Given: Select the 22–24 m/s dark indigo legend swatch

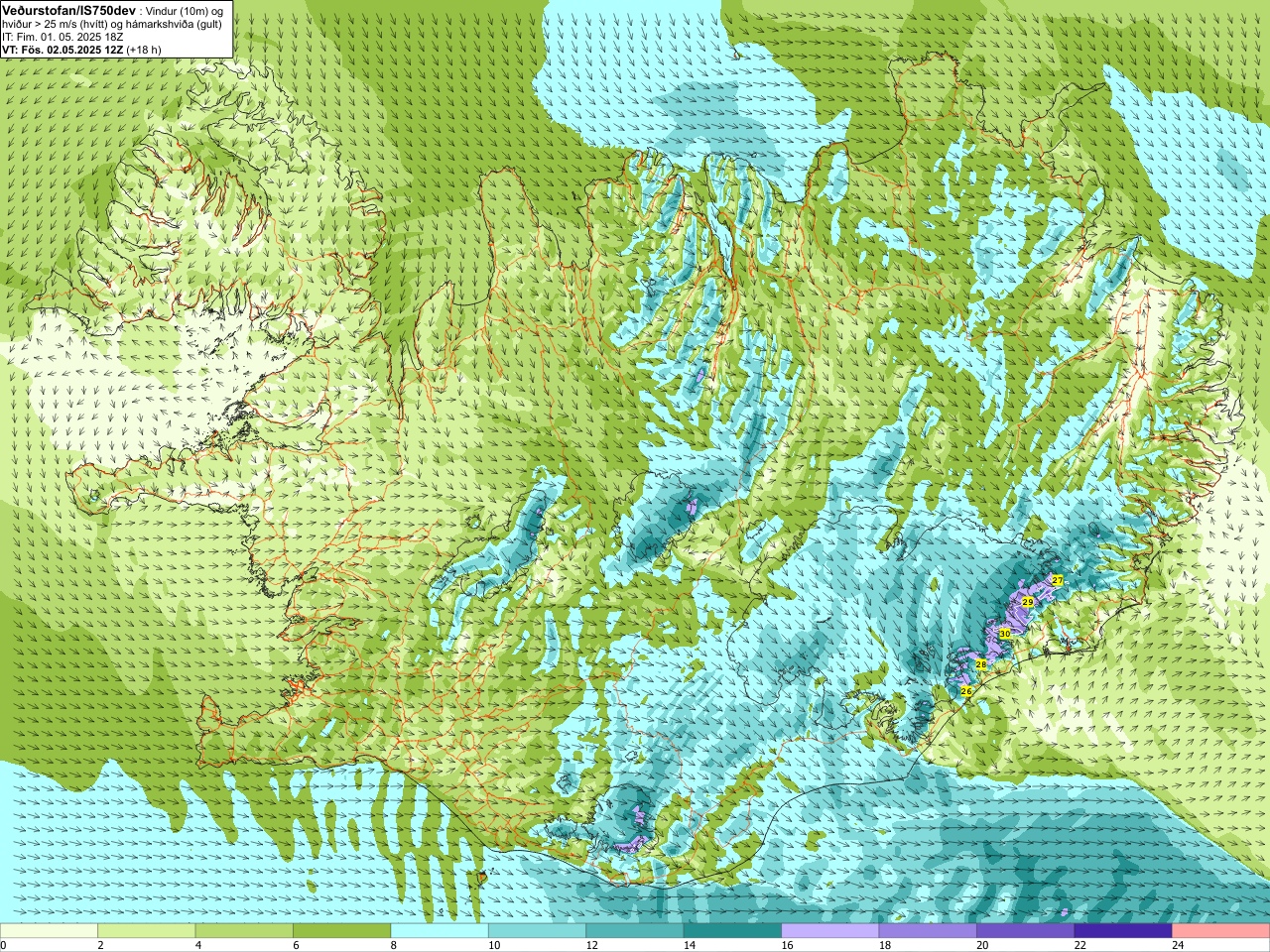Looking at the screenshot, I should (x=1123, y=931).
